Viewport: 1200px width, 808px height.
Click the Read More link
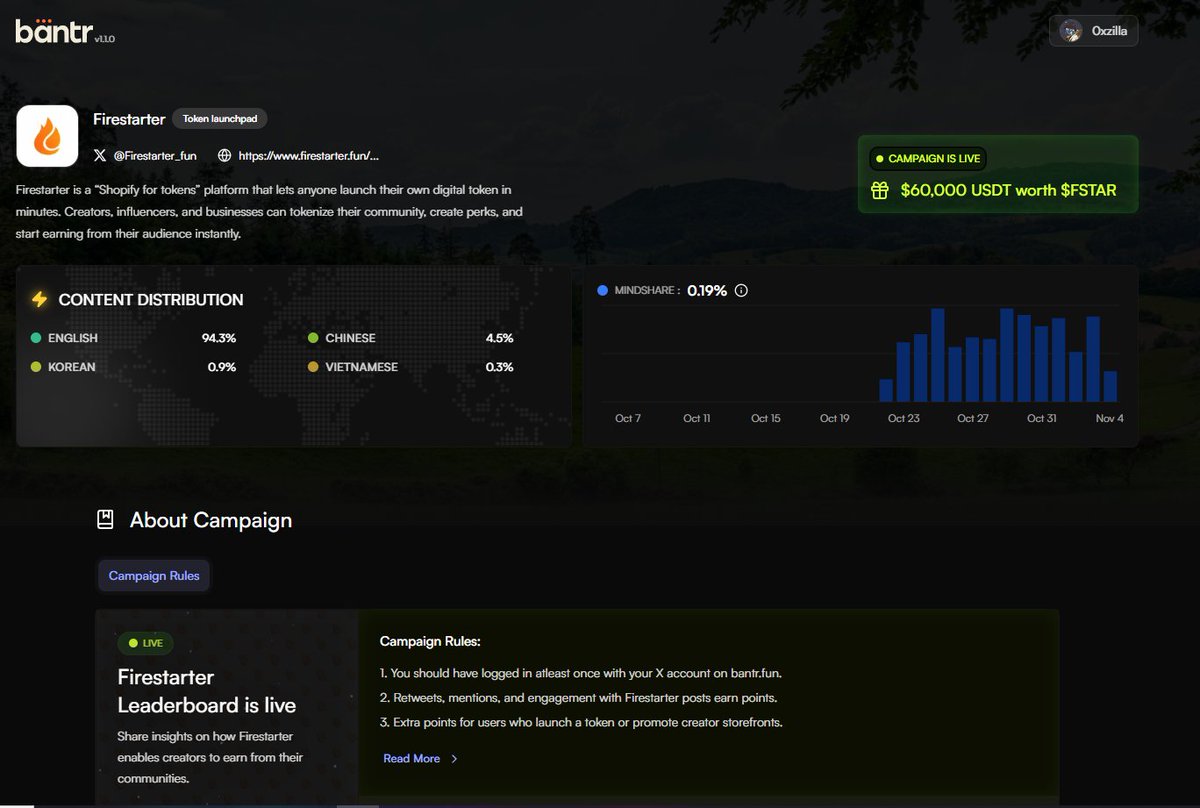412,759
